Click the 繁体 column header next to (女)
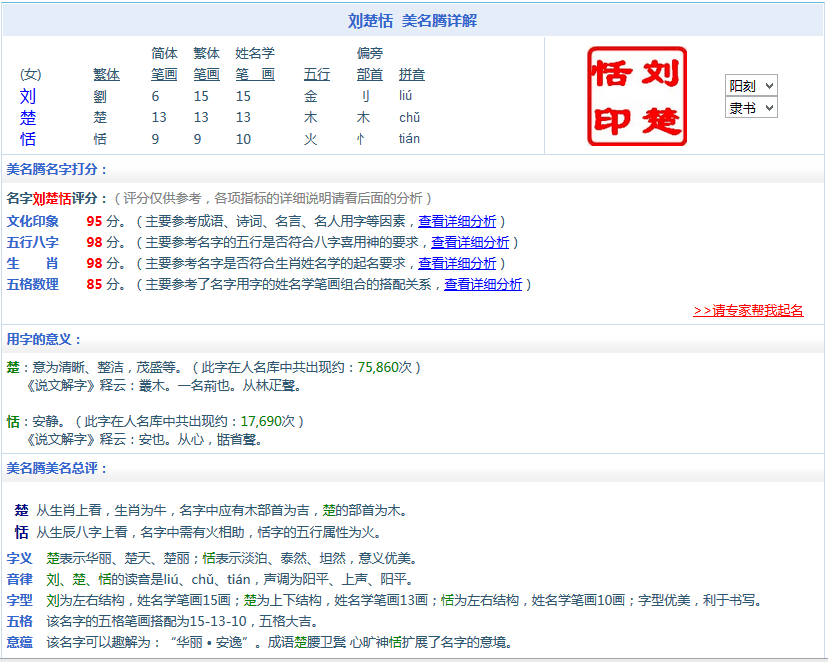This screenshot has height=662, width=828. click(x=106, y=74)
